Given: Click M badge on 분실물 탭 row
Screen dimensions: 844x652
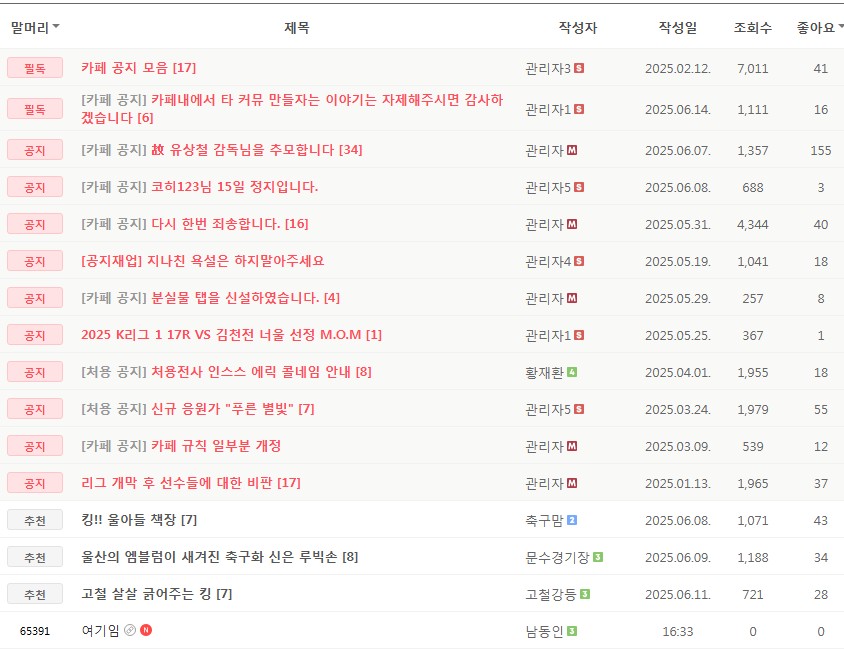Looking at the screenshot, I should [x=572, y=298].
